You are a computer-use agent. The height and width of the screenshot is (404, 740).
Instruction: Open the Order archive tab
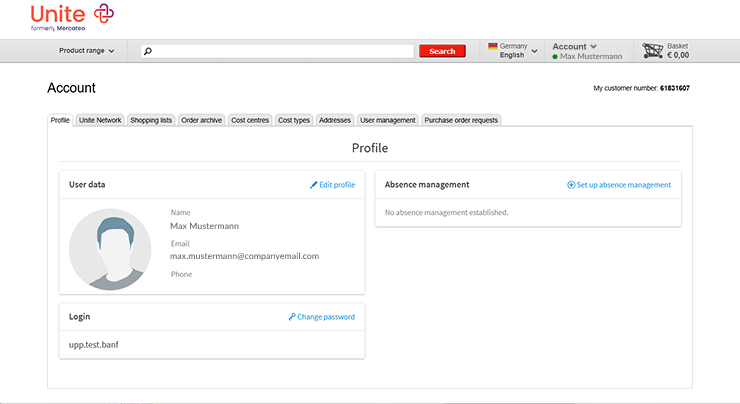click(202, 120)
